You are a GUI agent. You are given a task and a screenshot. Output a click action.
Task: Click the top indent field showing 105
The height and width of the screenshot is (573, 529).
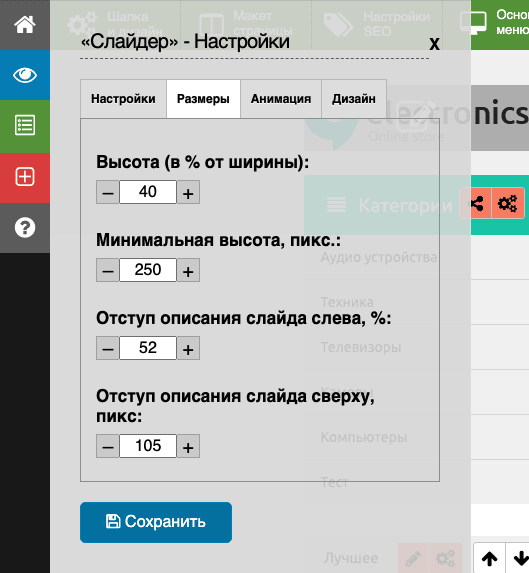pos(148,446)
